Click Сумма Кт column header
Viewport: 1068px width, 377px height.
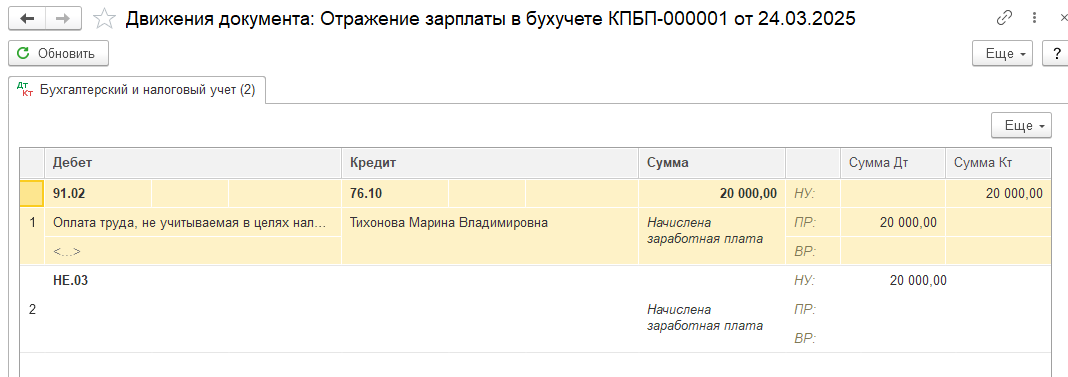pyautogui.click(x=999, y=163)
